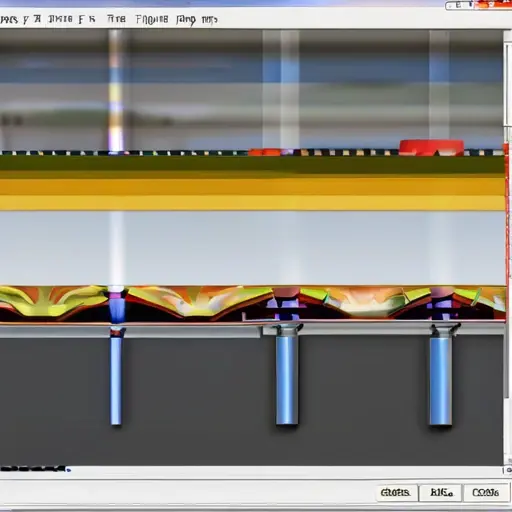The width and height of the screenshot is (512, 512).
Task: Click the dark green band below the dotted rail
Action: click(252, 165)
